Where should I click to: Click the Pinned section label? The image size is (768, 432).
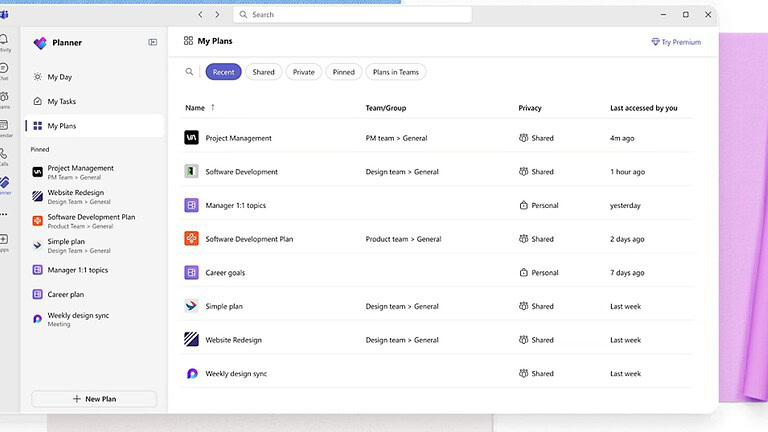tap(40, 149)
